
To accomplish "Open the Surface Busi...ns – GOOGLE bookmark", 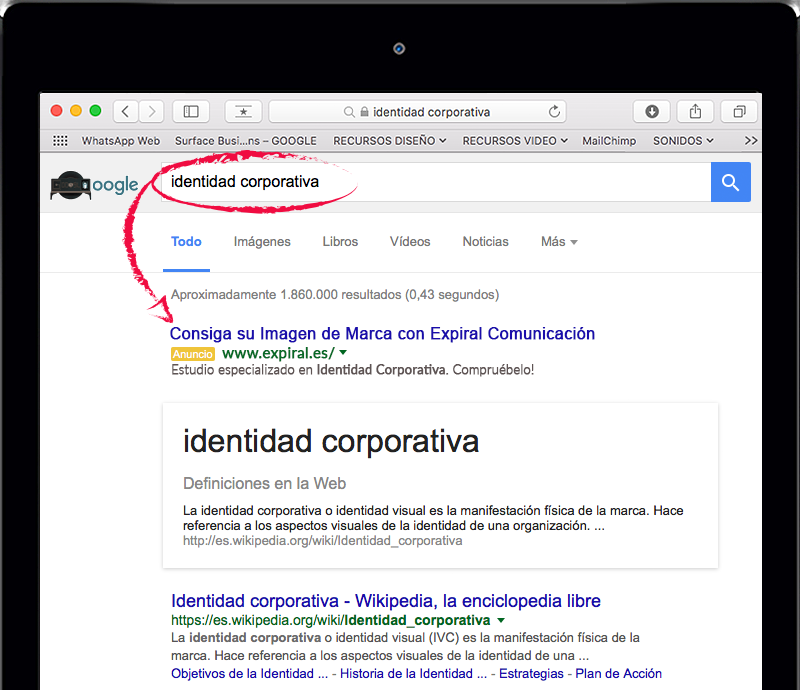I will pyautogui.click(x=246, y=140).
